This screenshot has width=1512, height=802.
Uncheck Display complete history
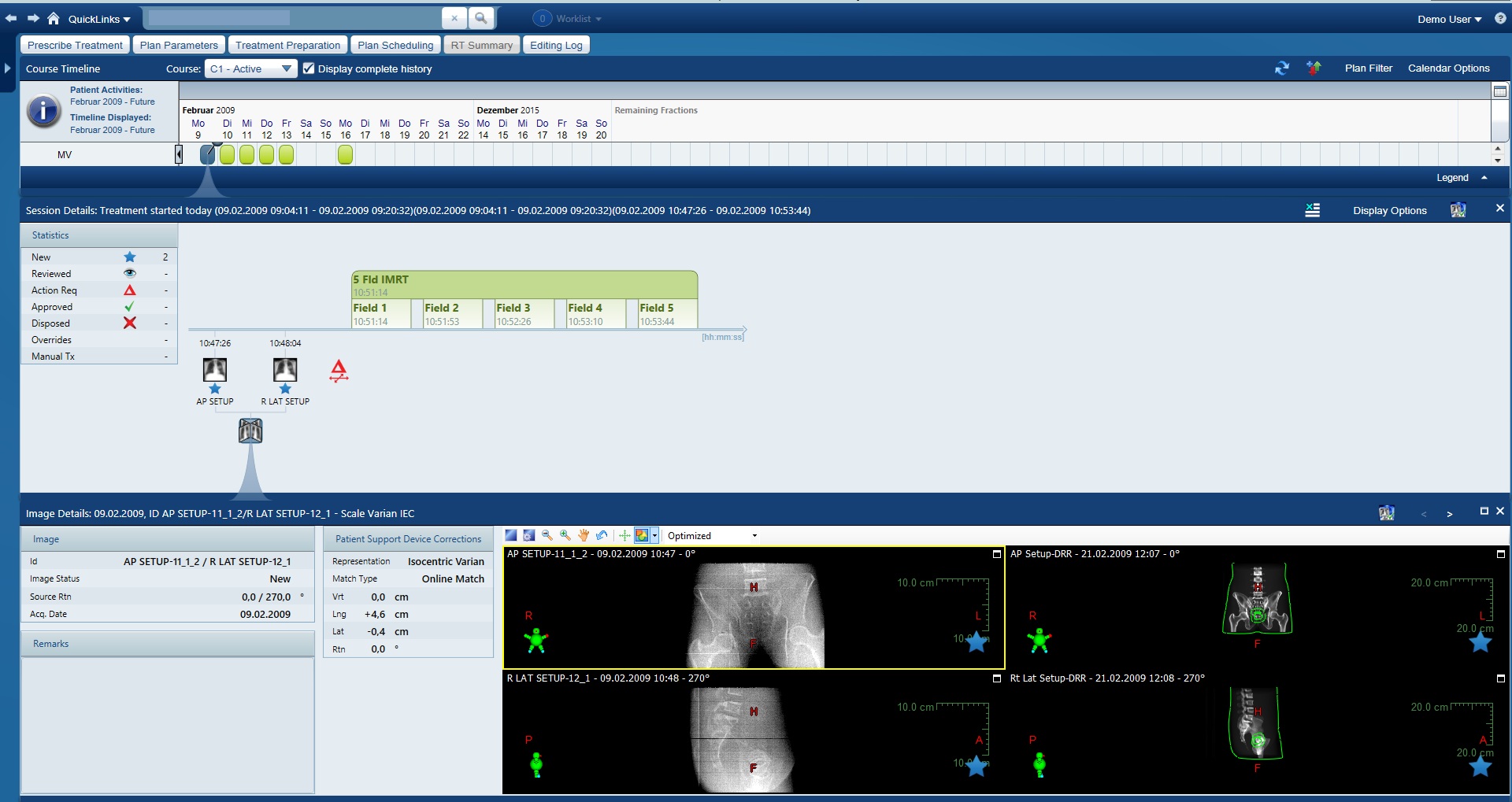pyautogui.click(x=309, y=68)
